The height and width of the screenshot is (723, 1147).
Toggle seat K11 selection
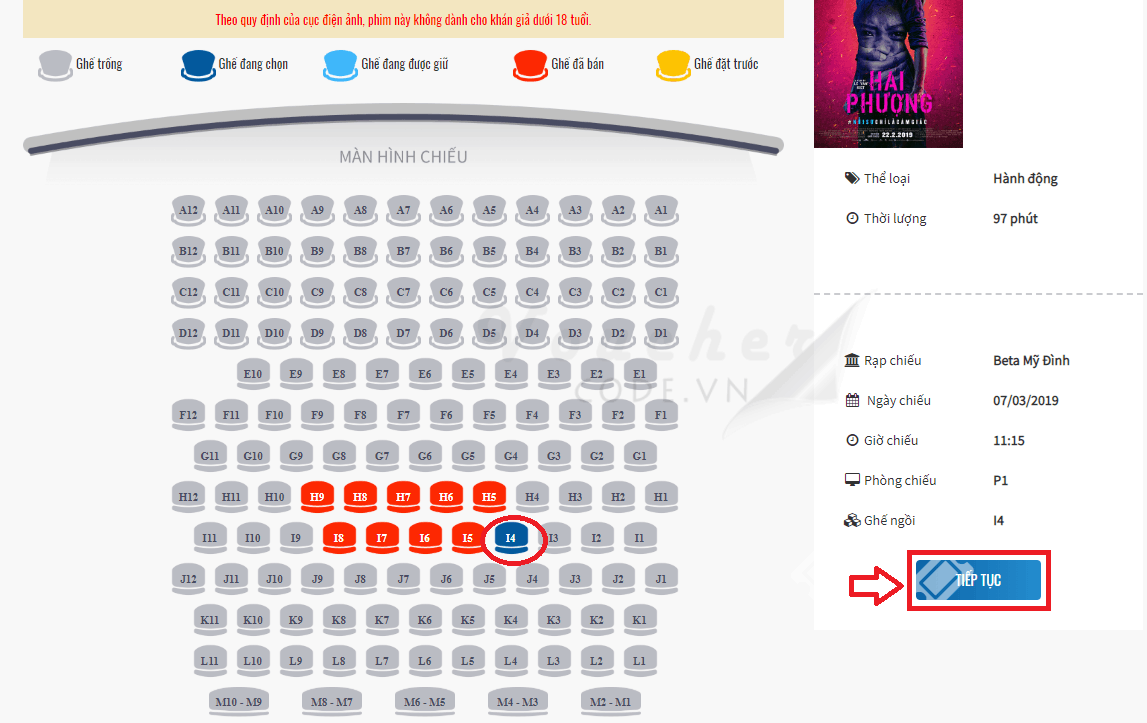(209, 621)
